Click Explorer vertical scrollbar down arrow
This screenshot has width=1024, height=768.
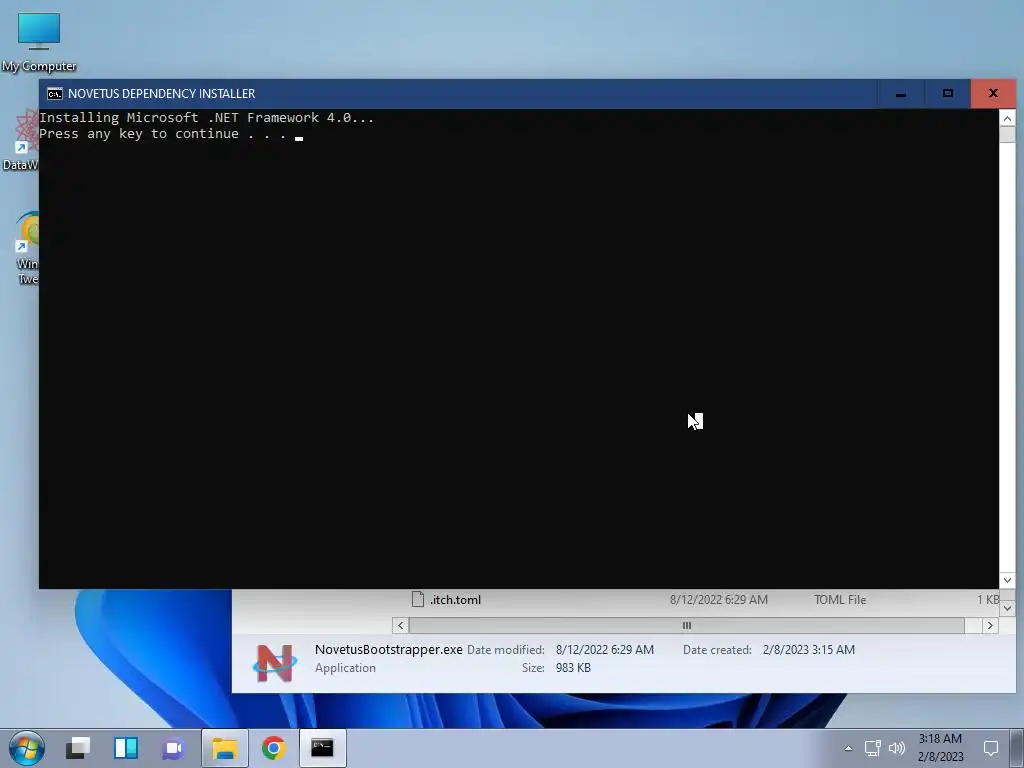1008,609
